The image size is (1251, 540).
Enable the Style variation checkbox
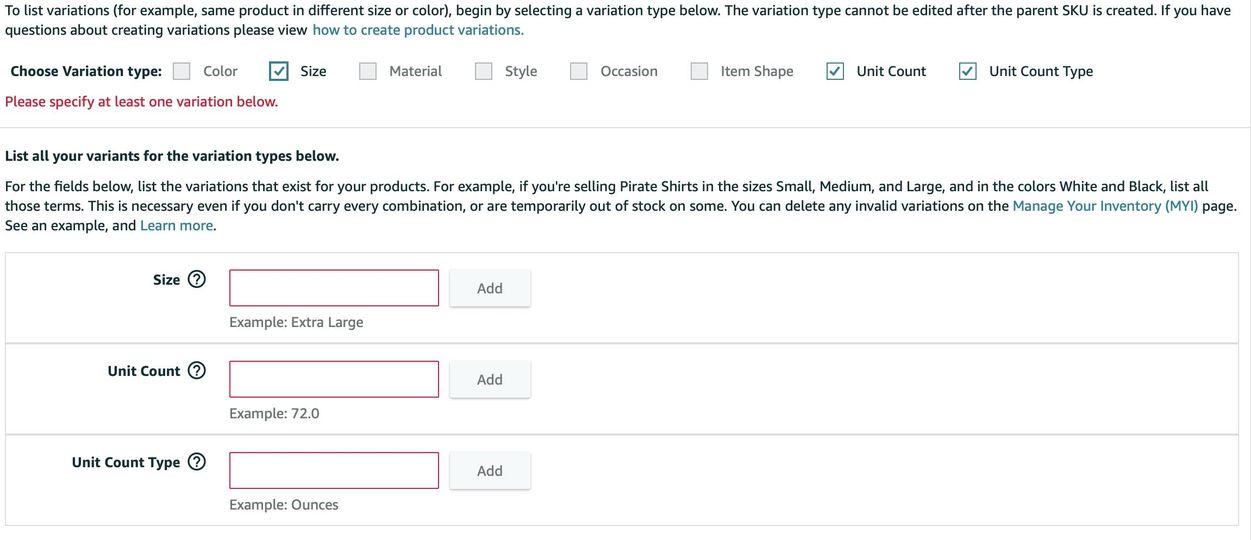(x=484, y=71)
